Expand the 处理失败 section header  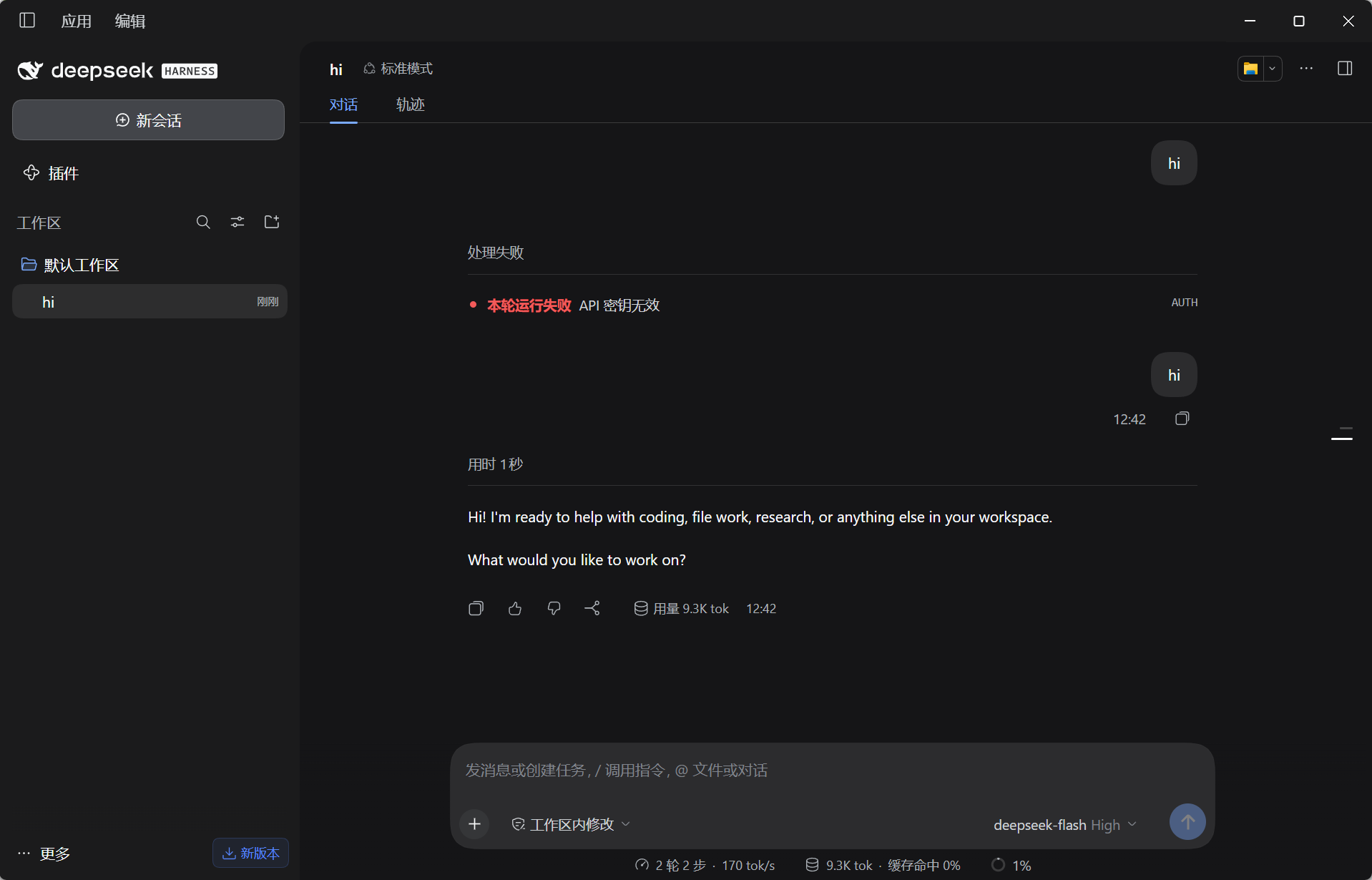pos(496,253)
